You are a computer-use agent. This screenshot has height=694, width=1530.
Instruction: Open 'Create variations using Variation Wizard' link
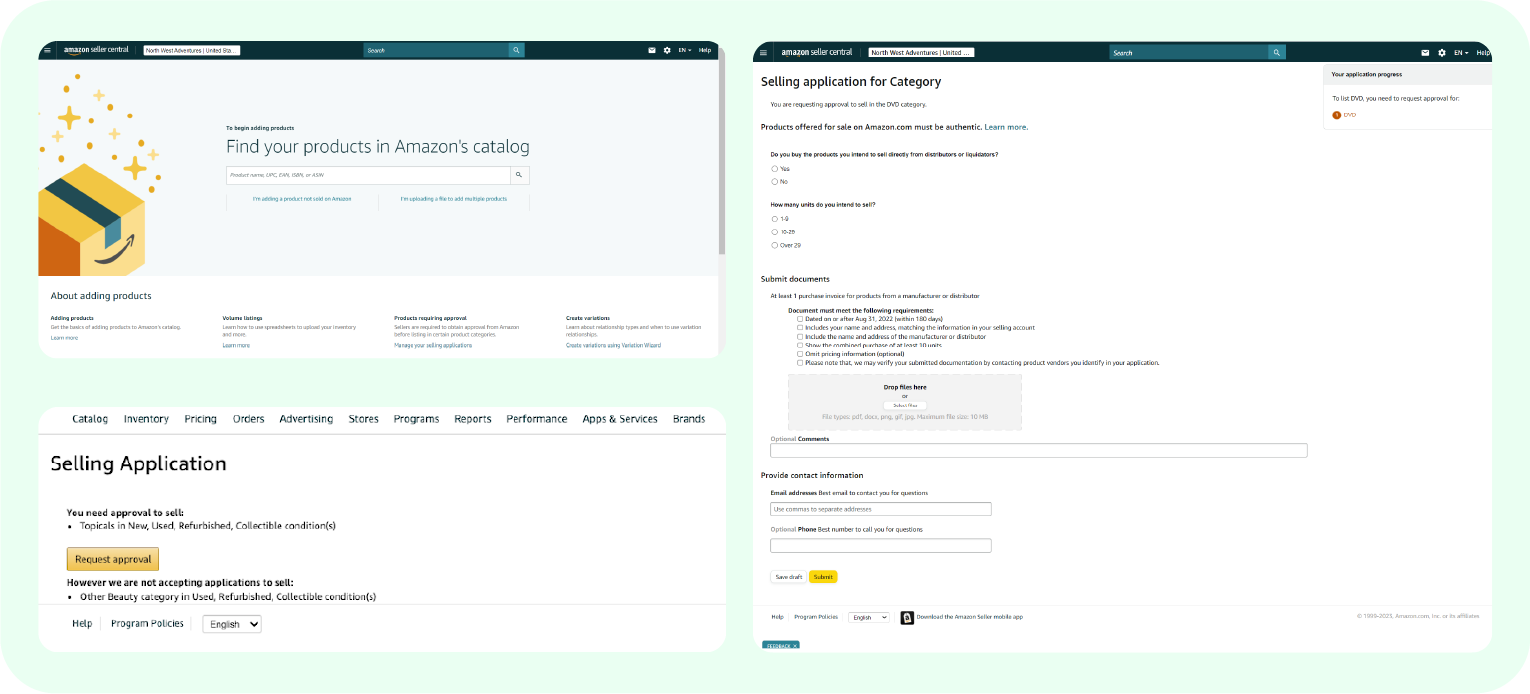click(x=613, y=345)
